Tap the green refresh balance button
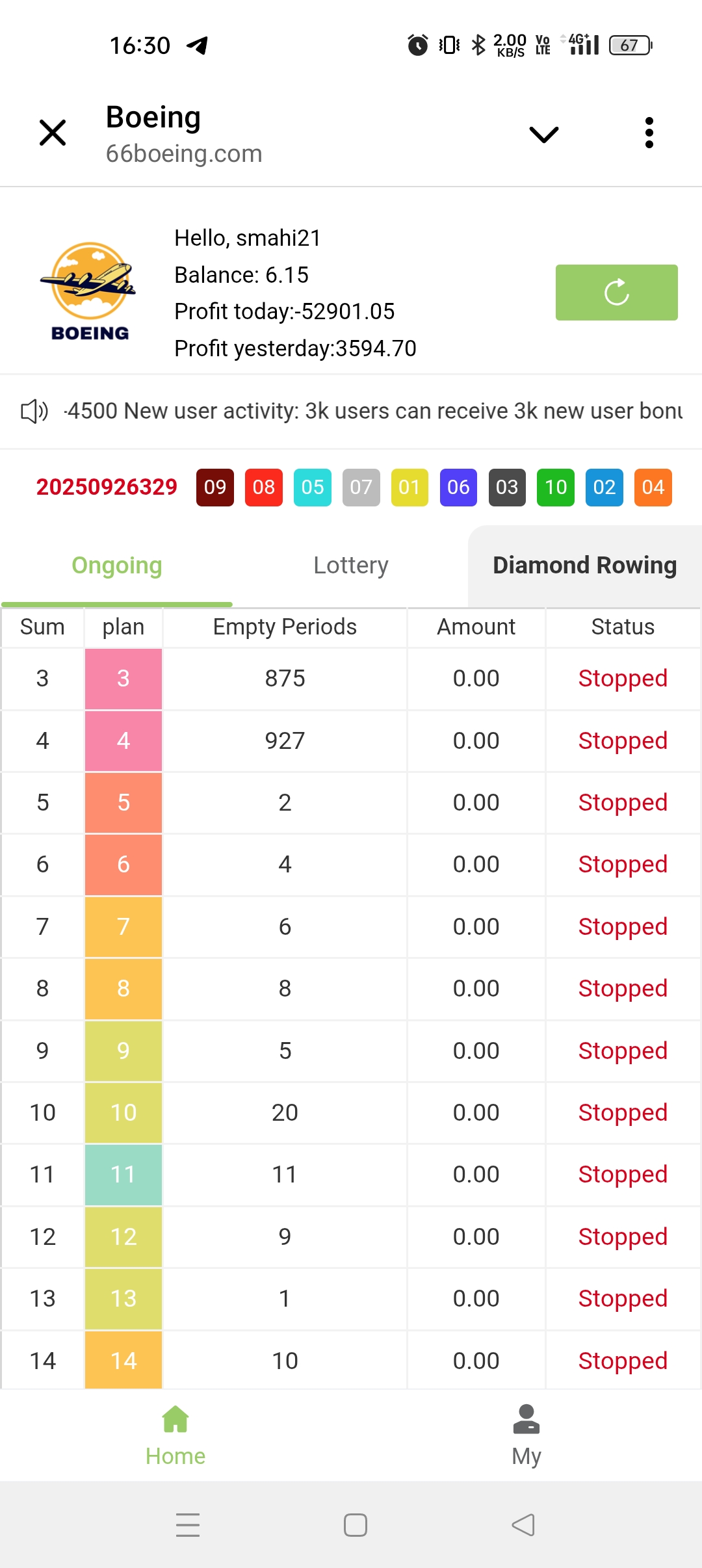The width and height of the screenshot is (702, 1568). 616,293
